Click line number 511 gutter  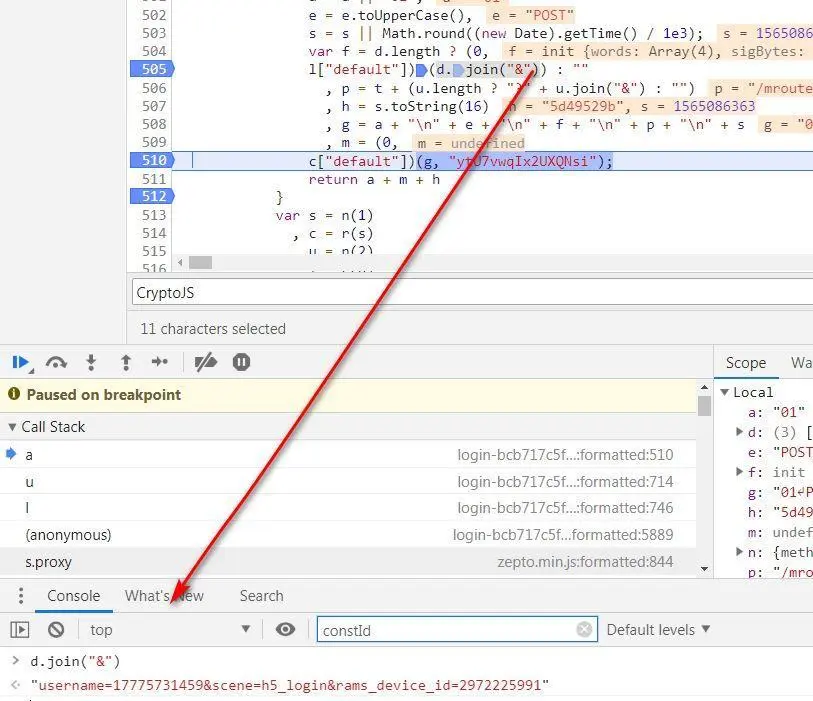(x=154, y=179)
